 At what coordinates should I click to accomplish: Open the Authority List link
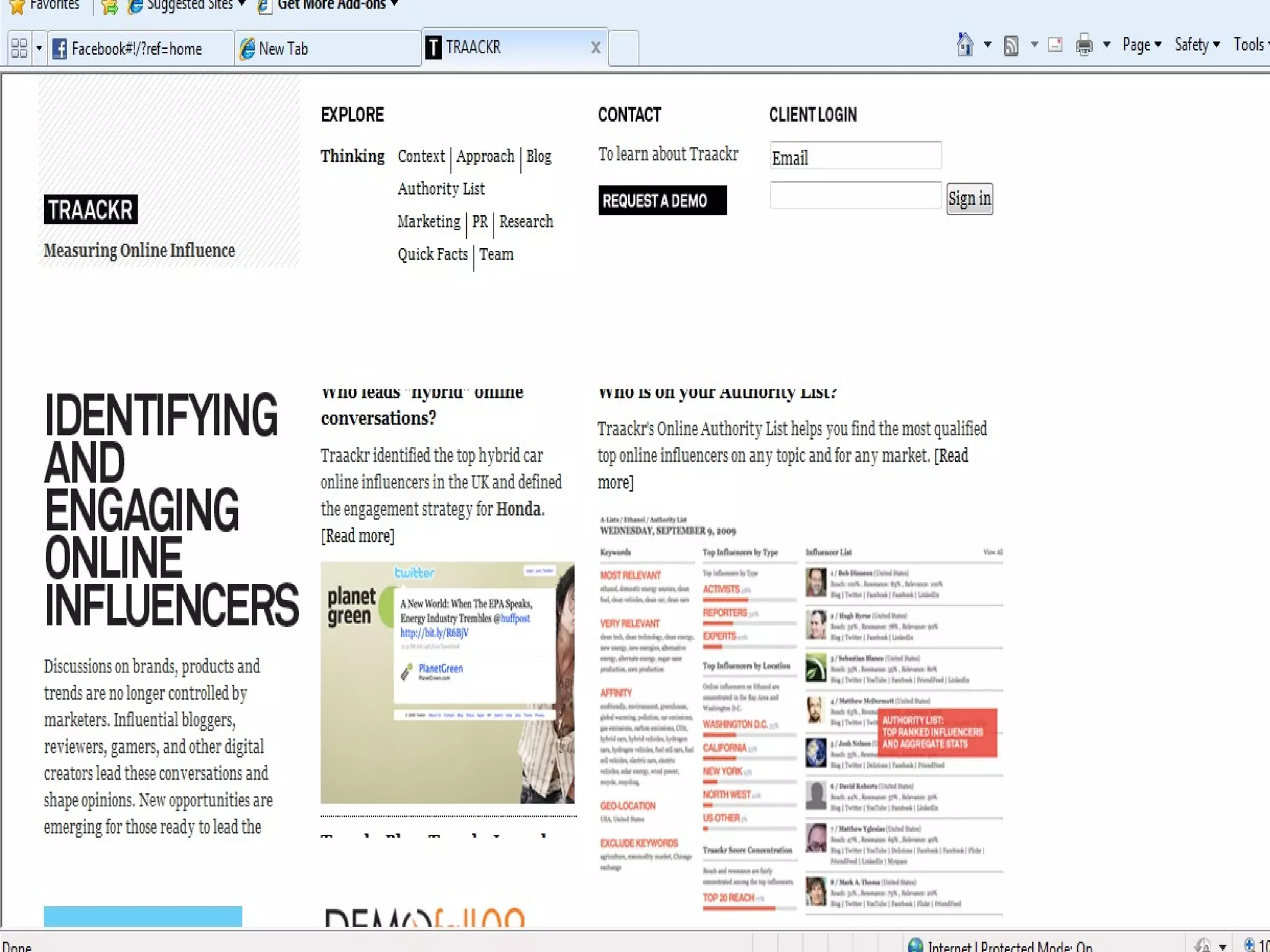(x=441, y=188)
